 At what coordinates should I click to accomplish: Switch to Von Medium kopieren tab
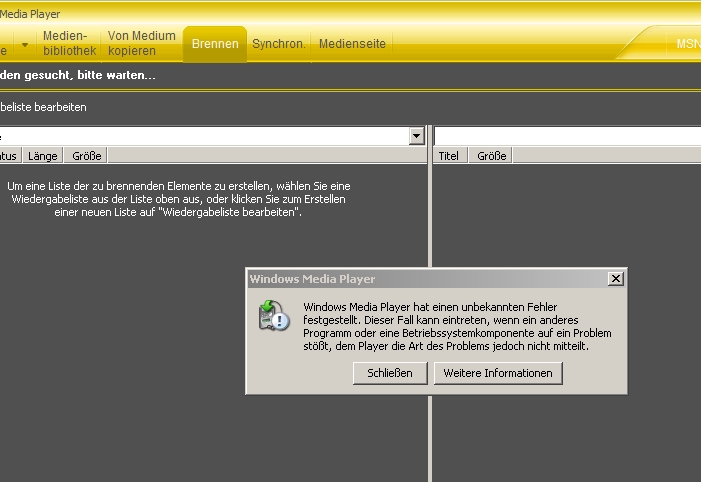(141, 43)
